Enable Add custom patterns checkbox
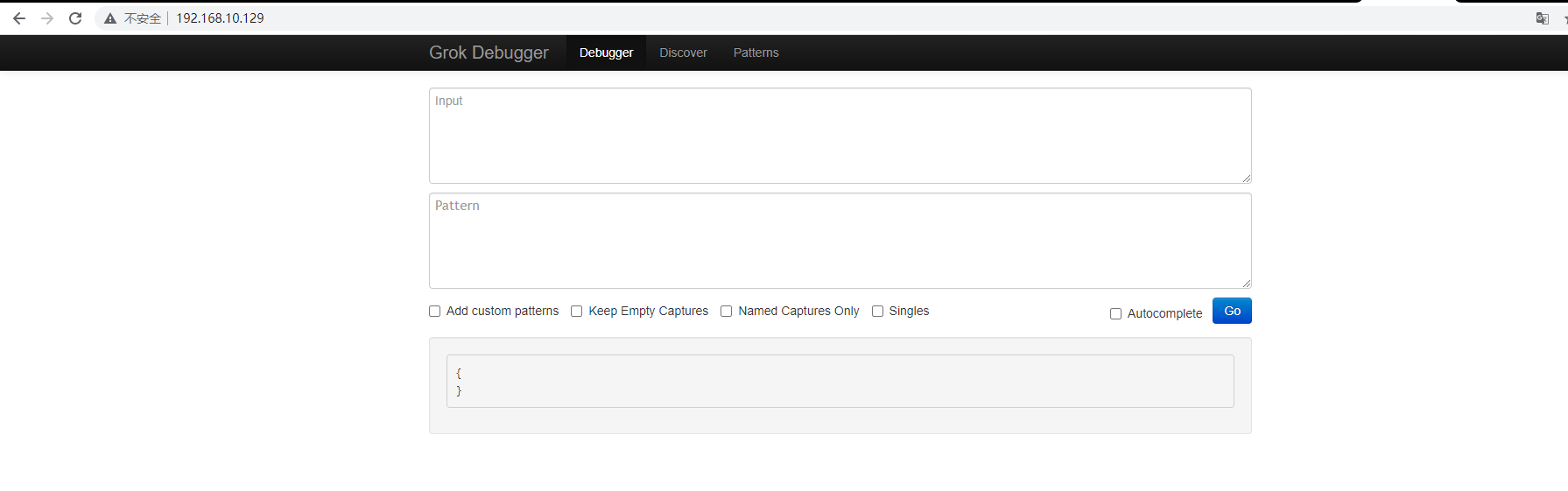 pos(434,312)
